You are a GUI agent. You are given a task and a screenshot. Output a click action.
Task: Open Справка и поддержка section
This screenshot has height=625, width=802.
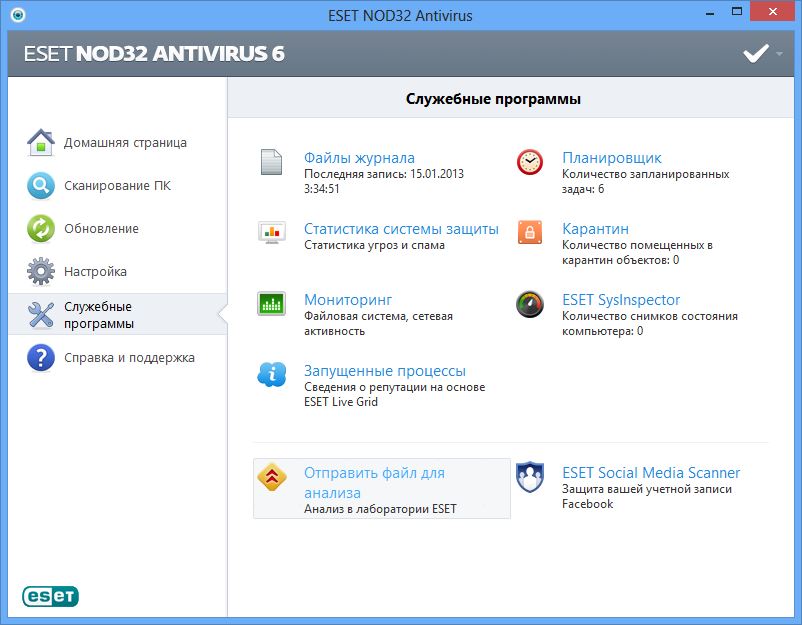coord(129,358)
